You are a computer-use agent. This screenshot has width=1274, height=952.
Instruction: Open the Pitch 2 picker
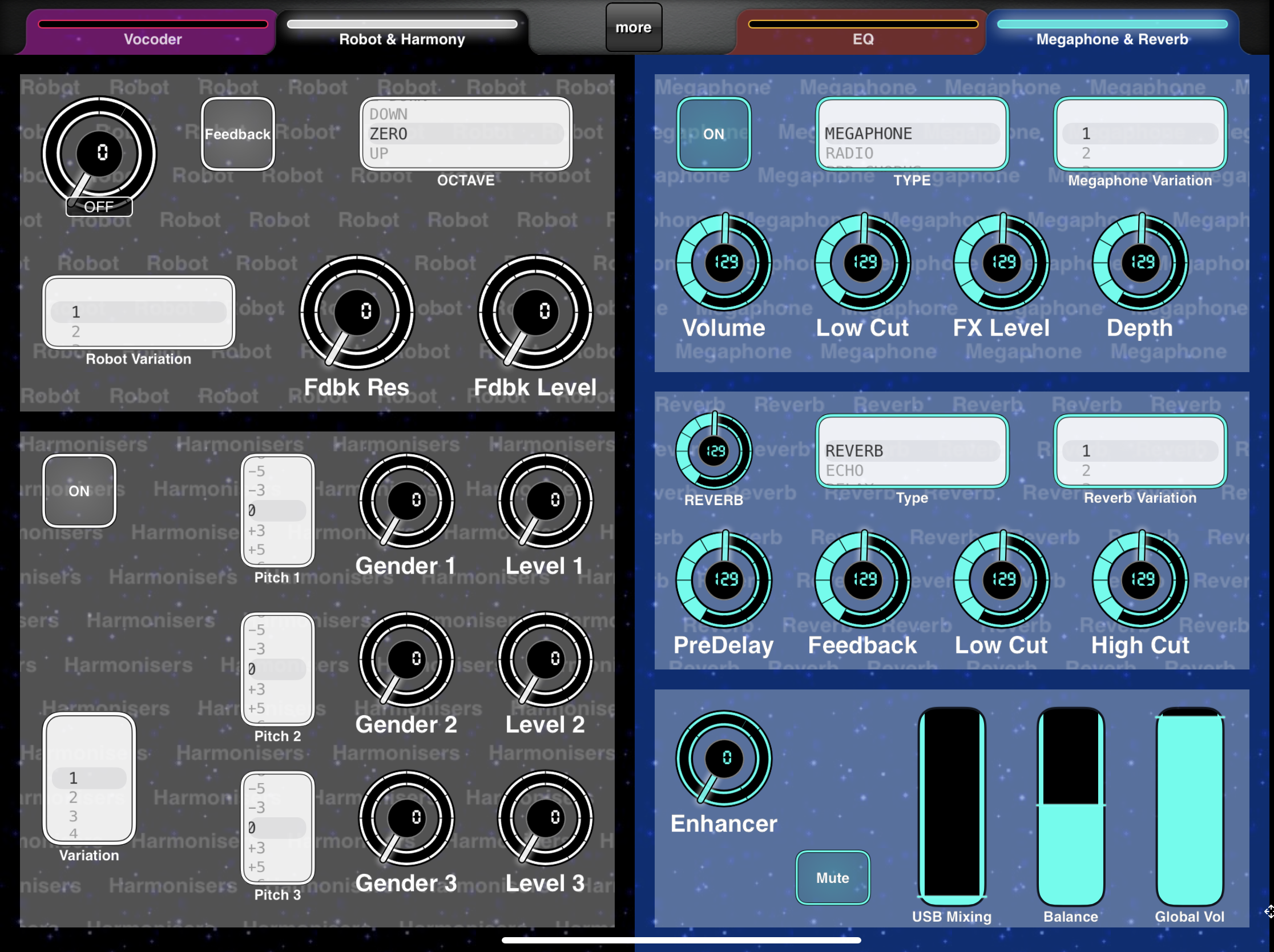[x=277, y=669]
